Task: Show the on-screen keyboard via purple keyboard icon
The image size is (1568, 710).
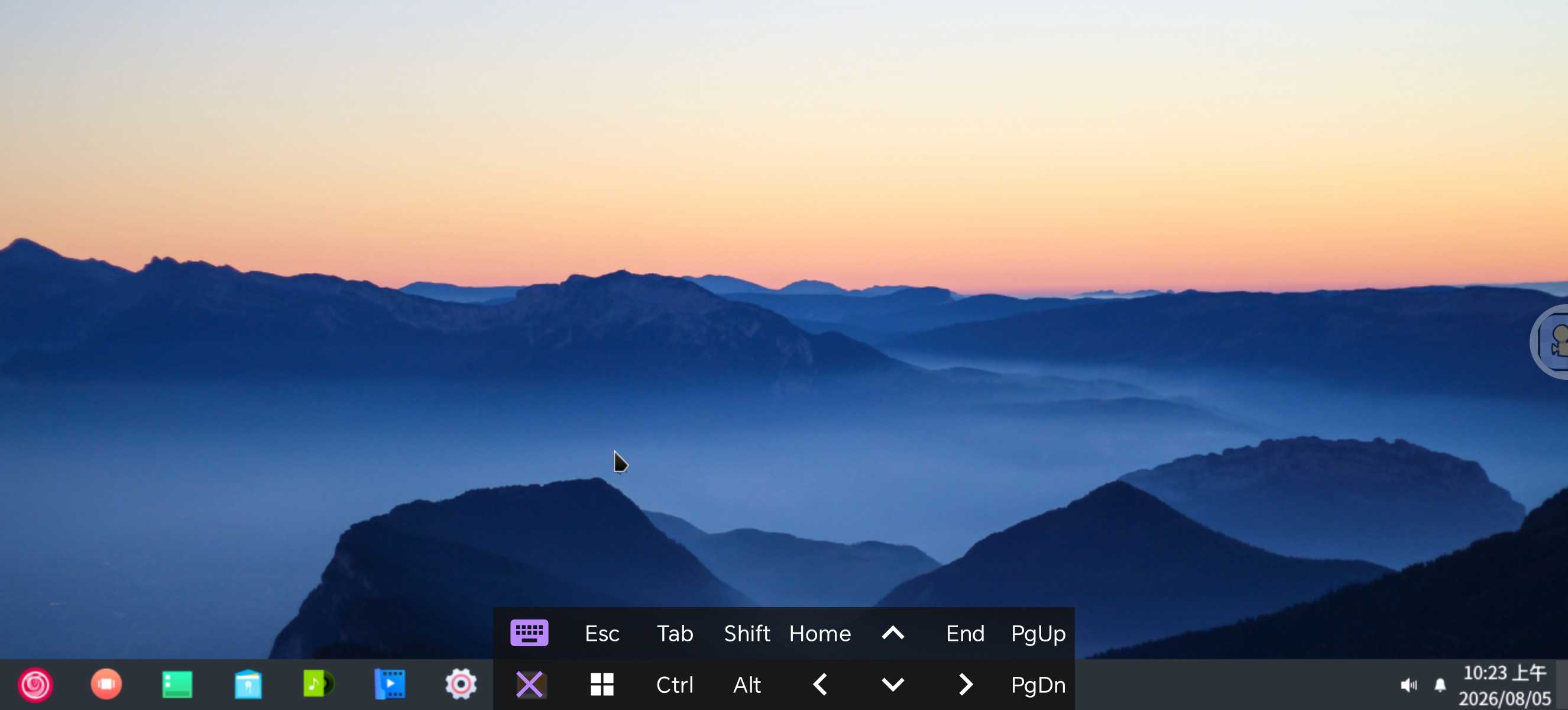Action: click(x=530, y=633)
